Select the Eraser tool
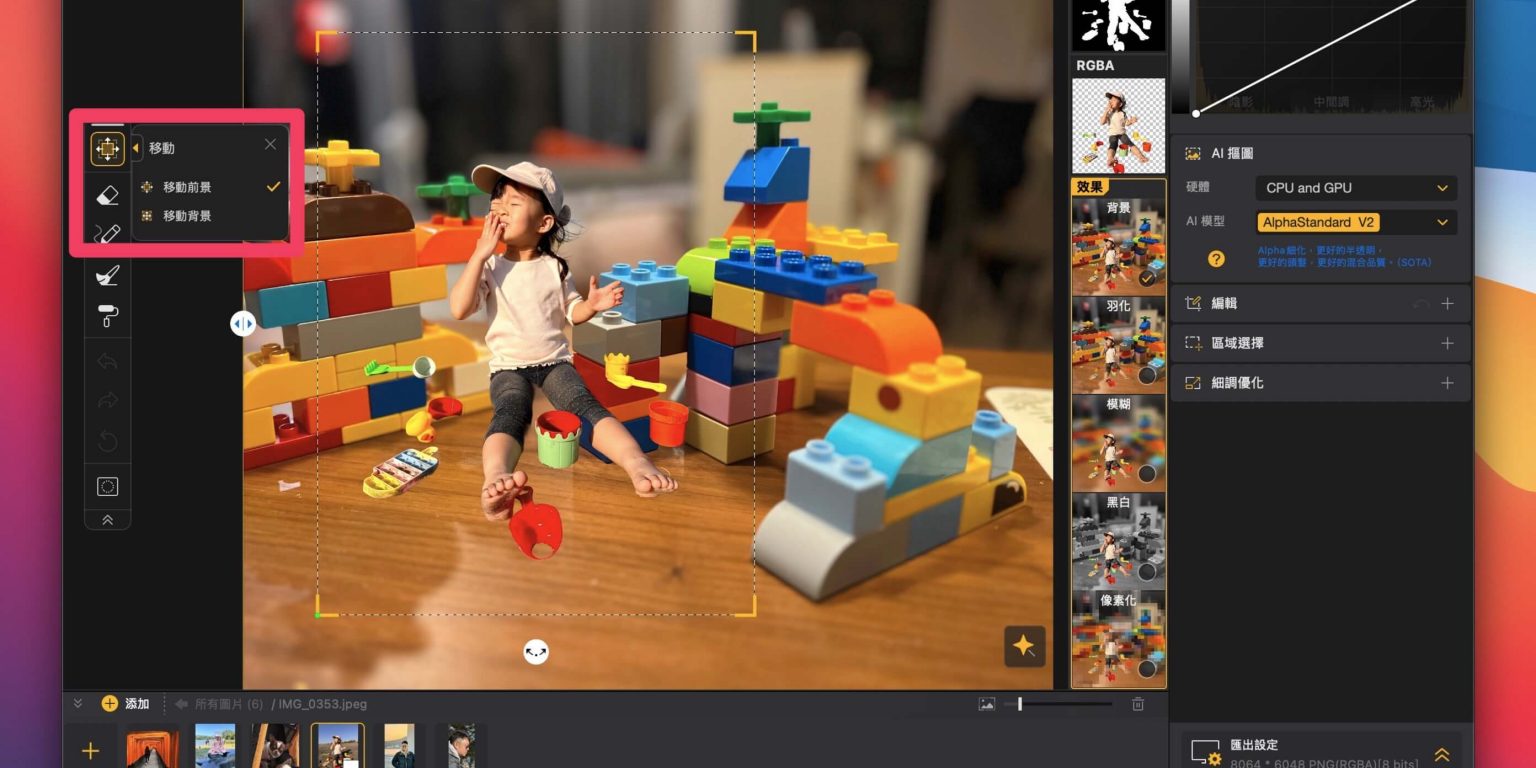Screen dimensions: 1536x768 pos(107,196)
